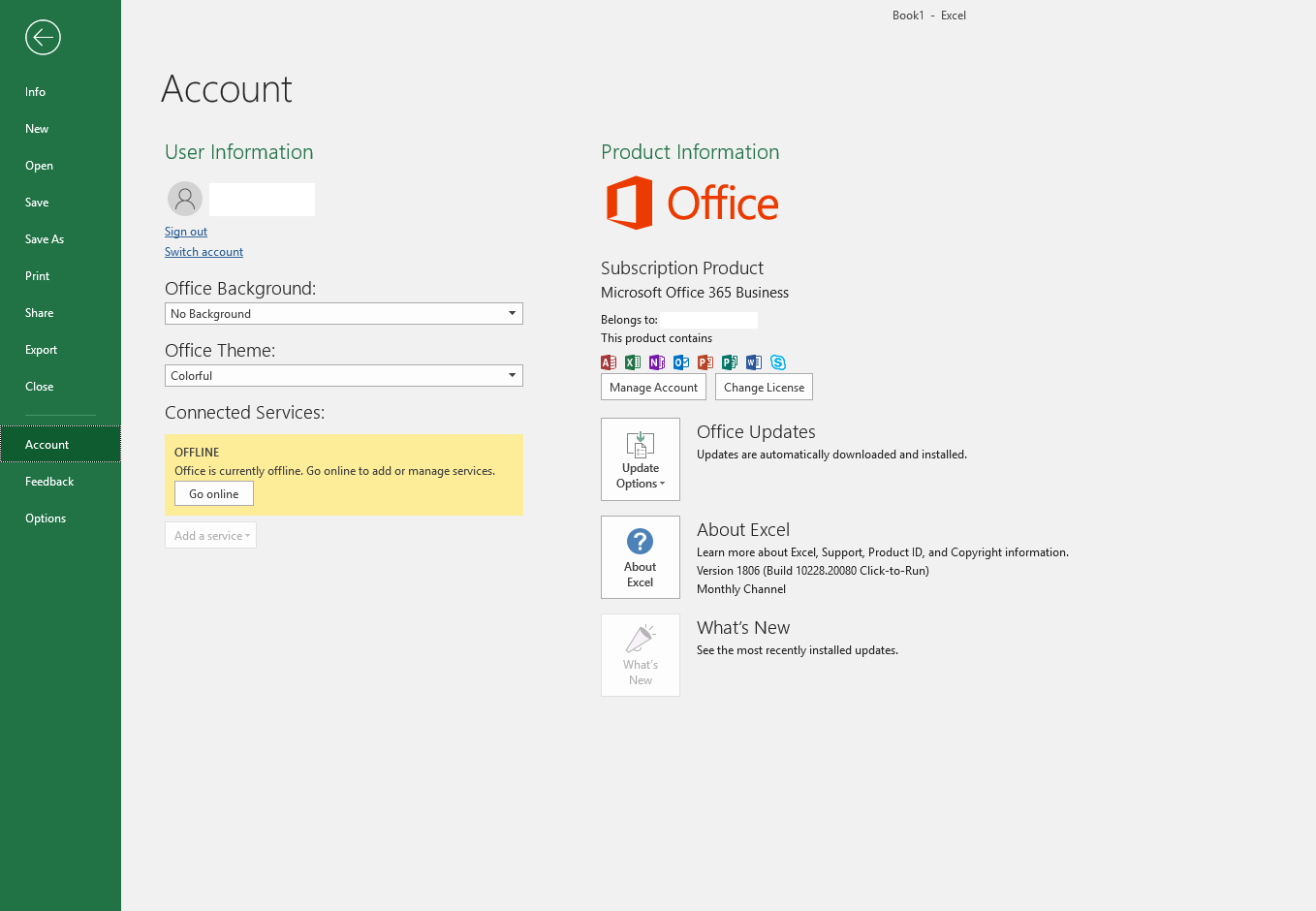This screenshot has width=1316, height=911.
Task: Expand the Update Options menu
Action: point(641,459)
